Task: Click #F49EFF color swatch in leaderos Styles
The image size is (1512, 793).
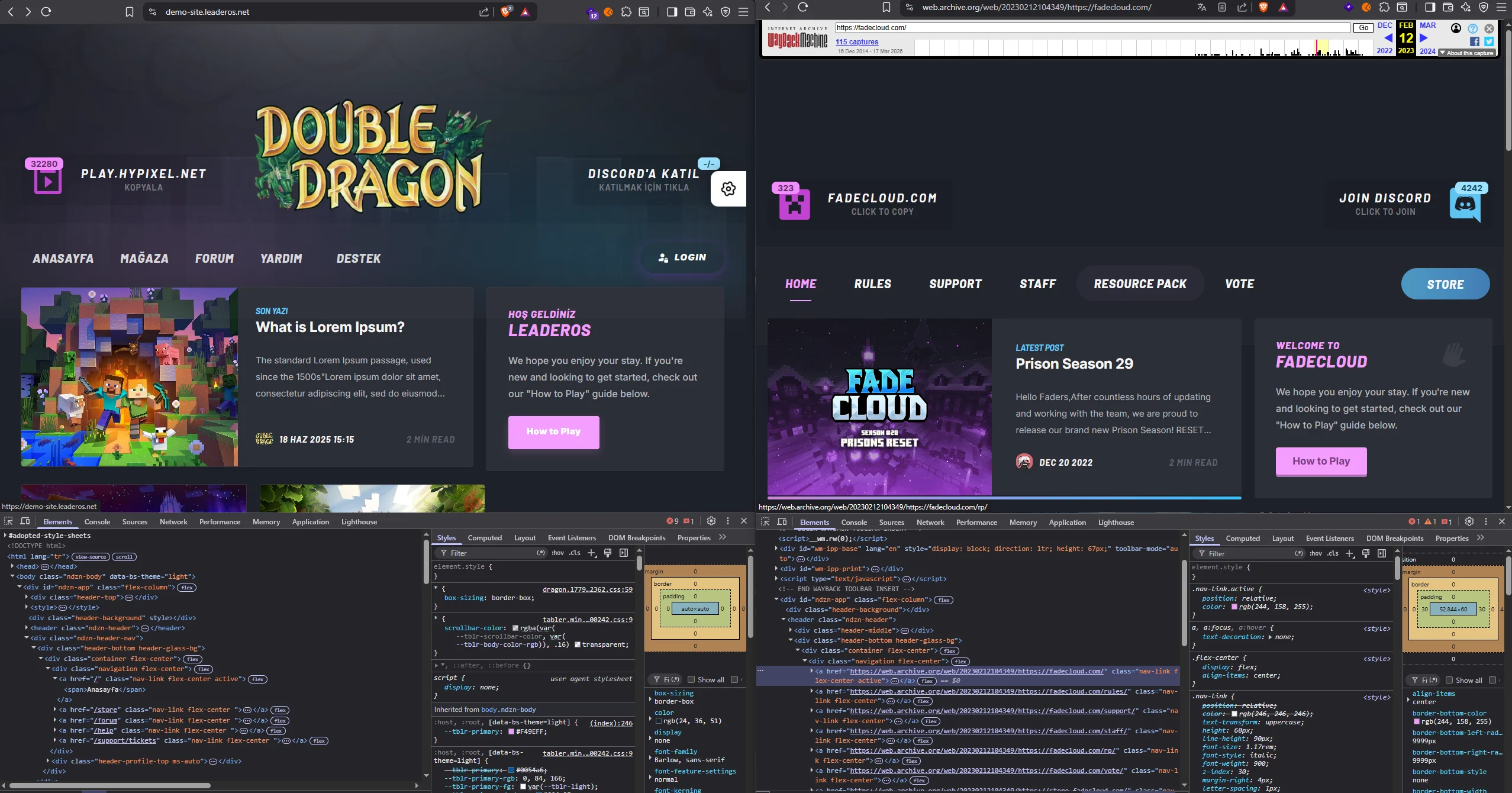Action: coord(511,732)
